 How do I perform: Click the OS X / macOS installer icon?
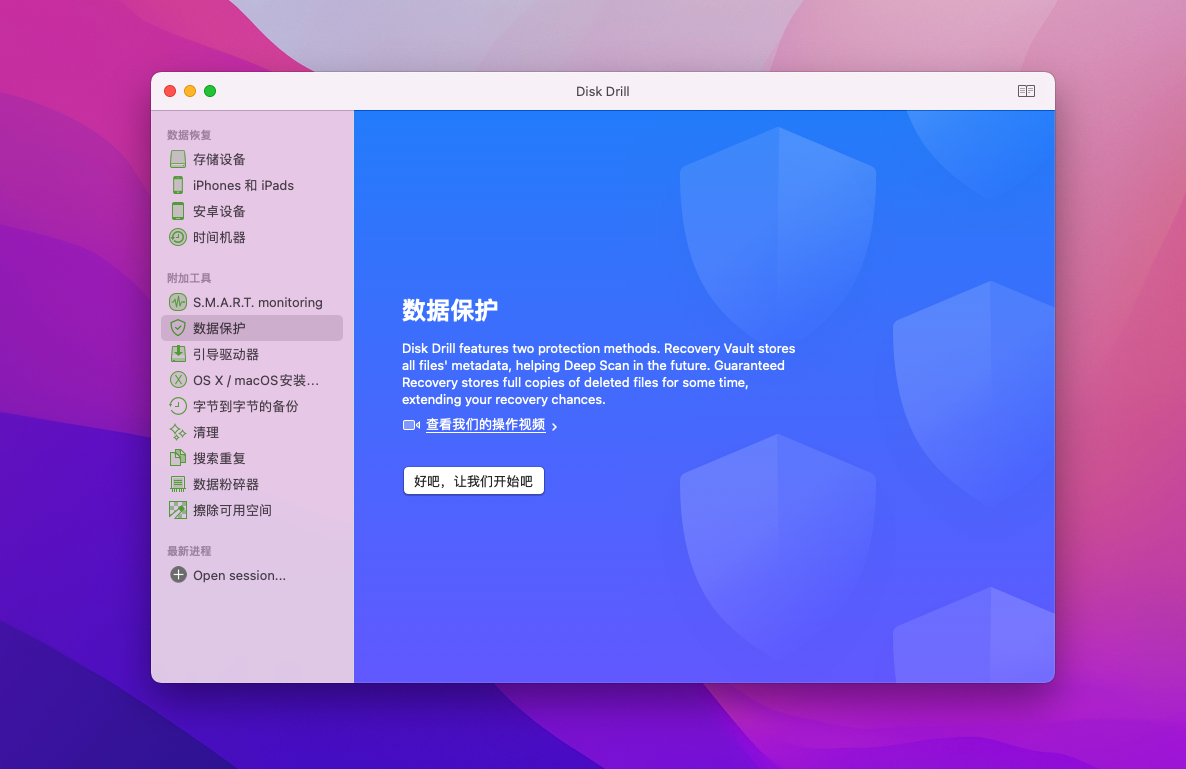click(178, 380)
